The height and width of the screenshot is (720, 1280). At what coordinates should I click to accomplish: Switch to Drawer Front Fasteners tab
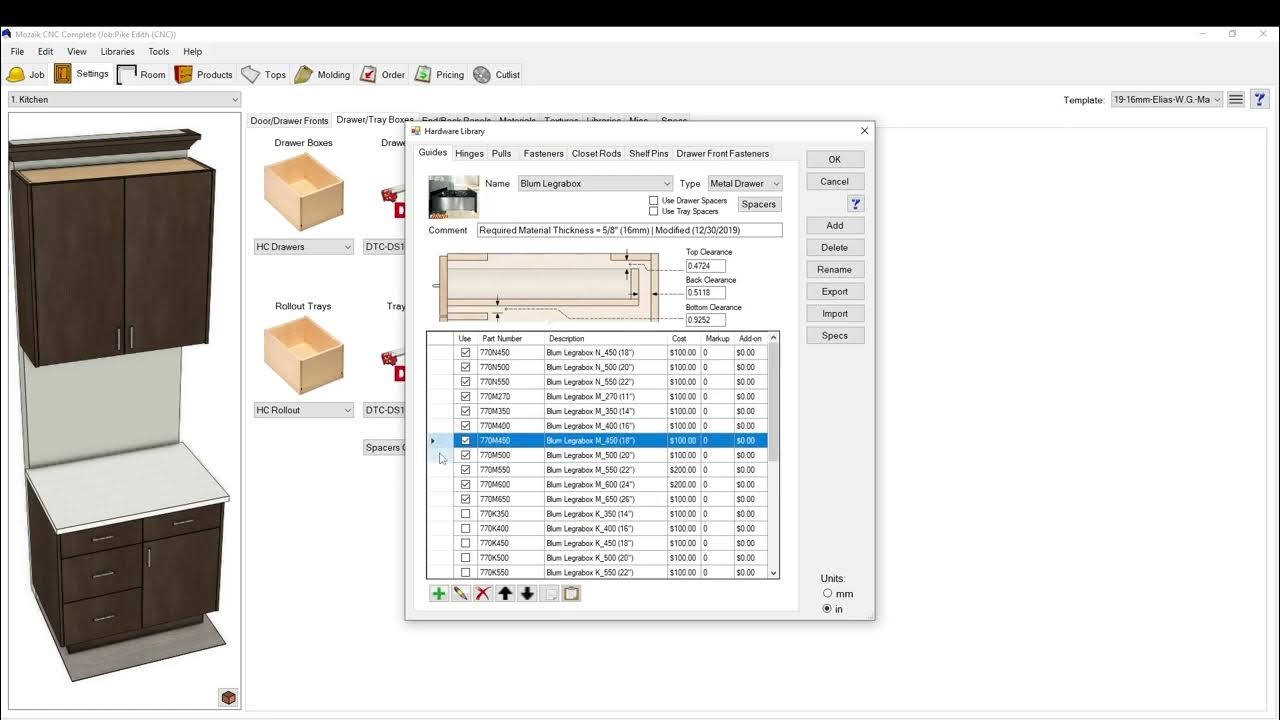point(723,153)
